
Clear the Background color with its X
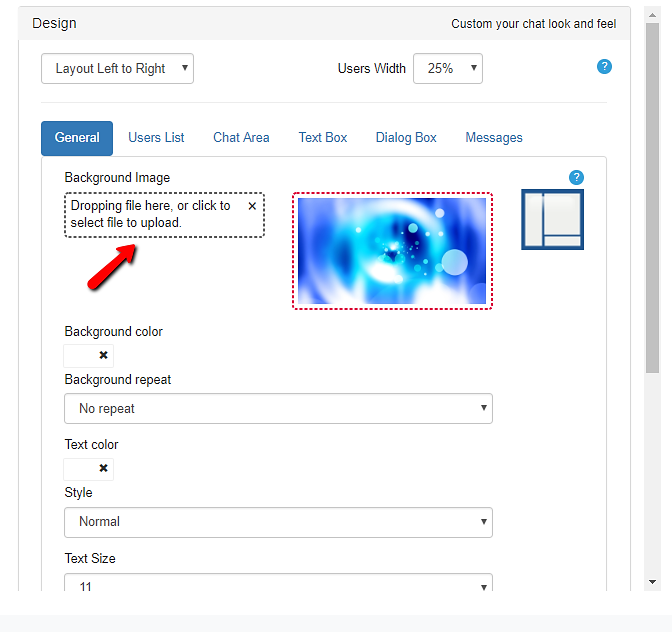point(103,355)
